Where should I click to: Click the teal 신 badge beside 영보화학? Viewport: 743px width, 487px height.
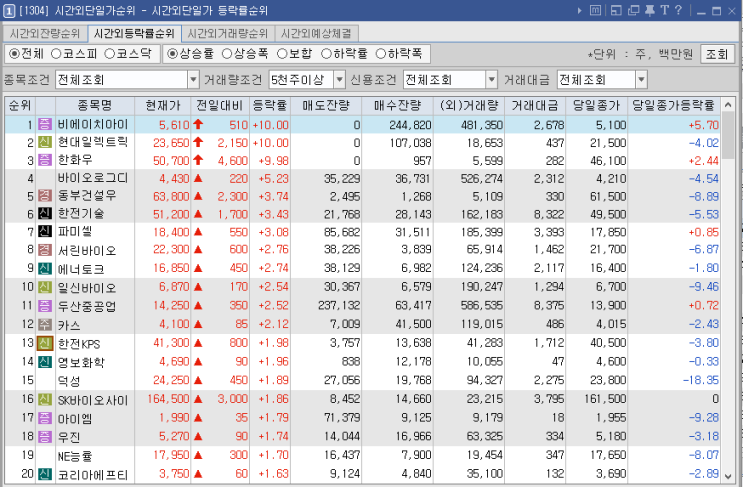[x=45, y=362]
